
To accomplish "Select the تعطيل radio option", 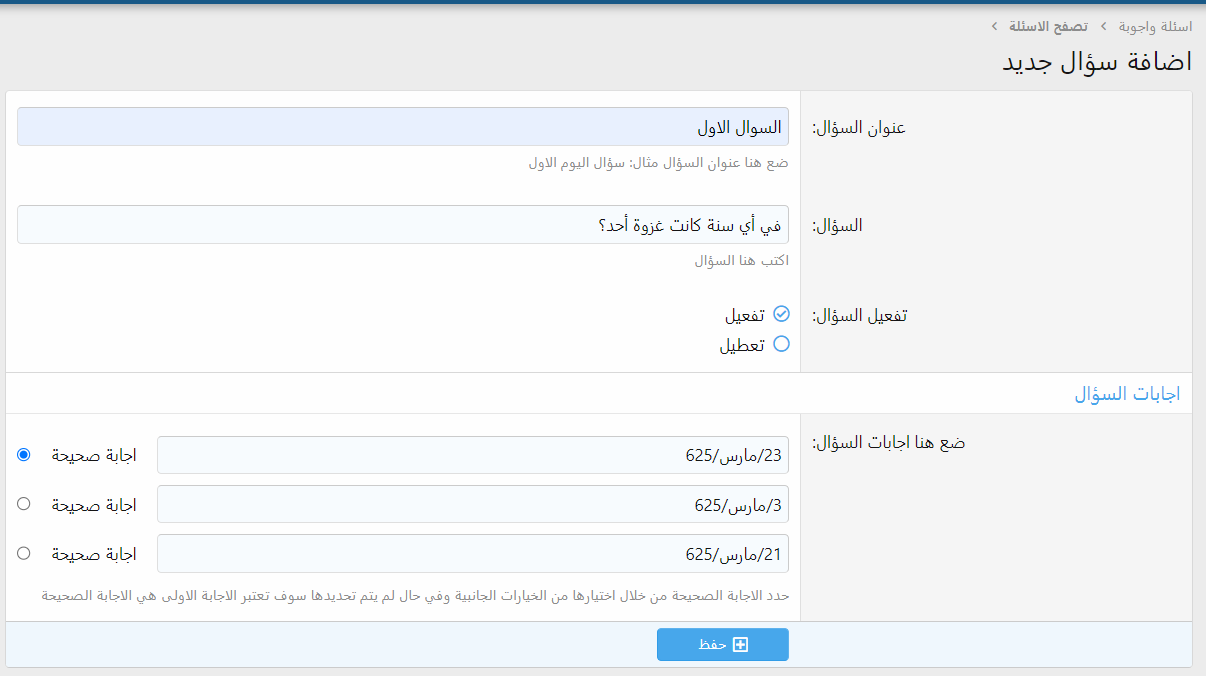I will tap(781, 344).
